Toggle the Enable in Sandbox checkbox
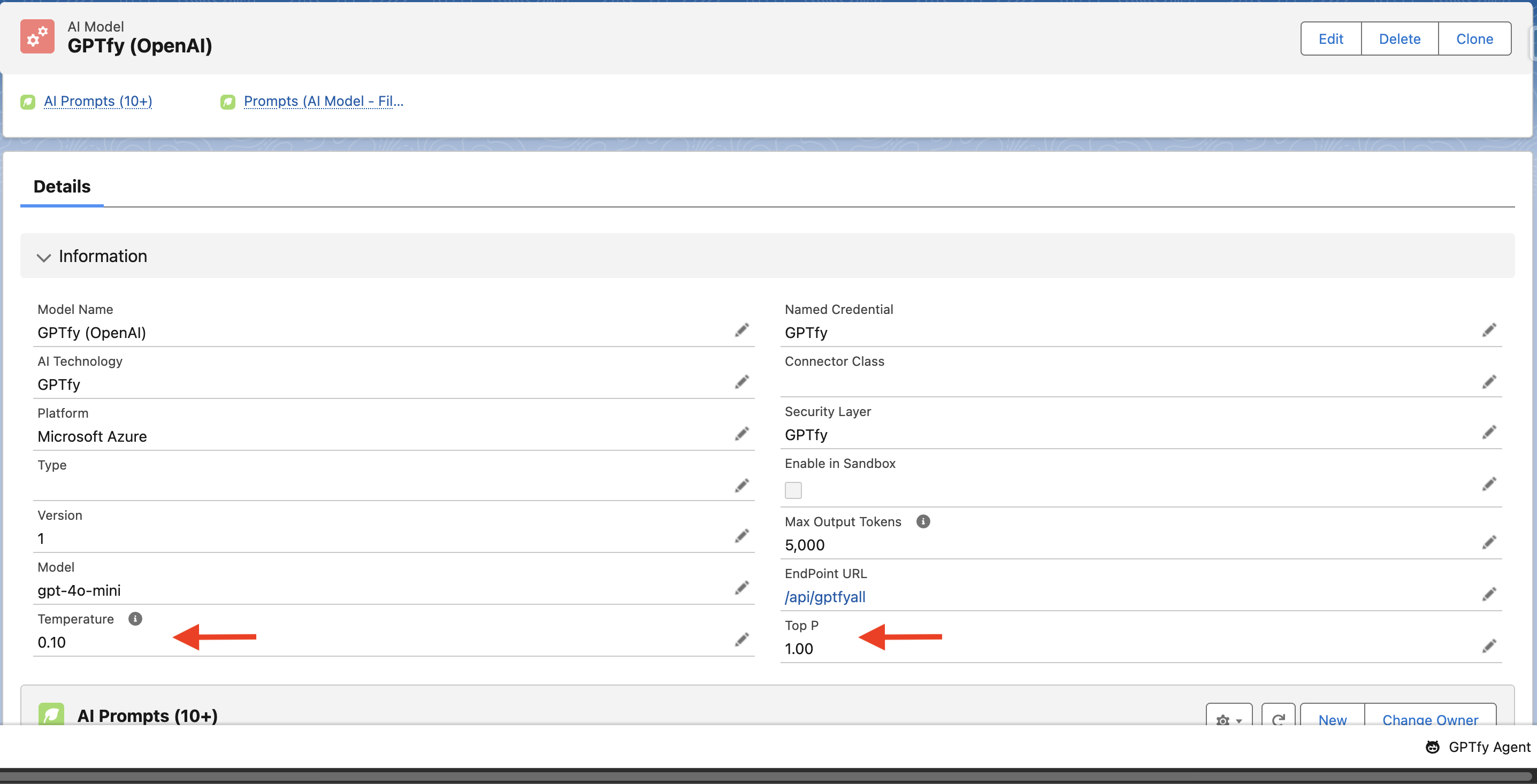Screen dimensions: 1537x784 [x=793, y=490]
